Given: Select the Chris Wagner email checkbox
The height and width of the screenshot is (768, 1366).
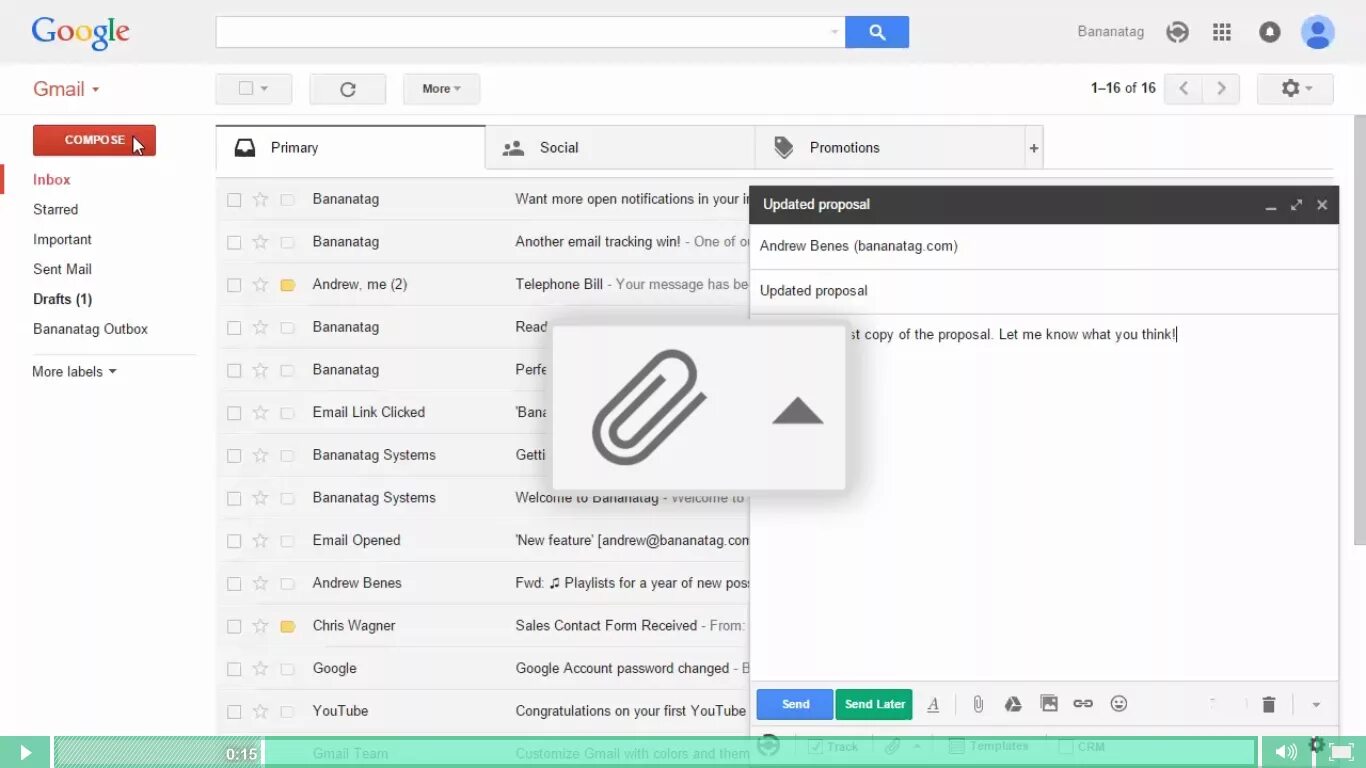Looking at the screenshot, I should pyautogui.click(x=234, y=626).
